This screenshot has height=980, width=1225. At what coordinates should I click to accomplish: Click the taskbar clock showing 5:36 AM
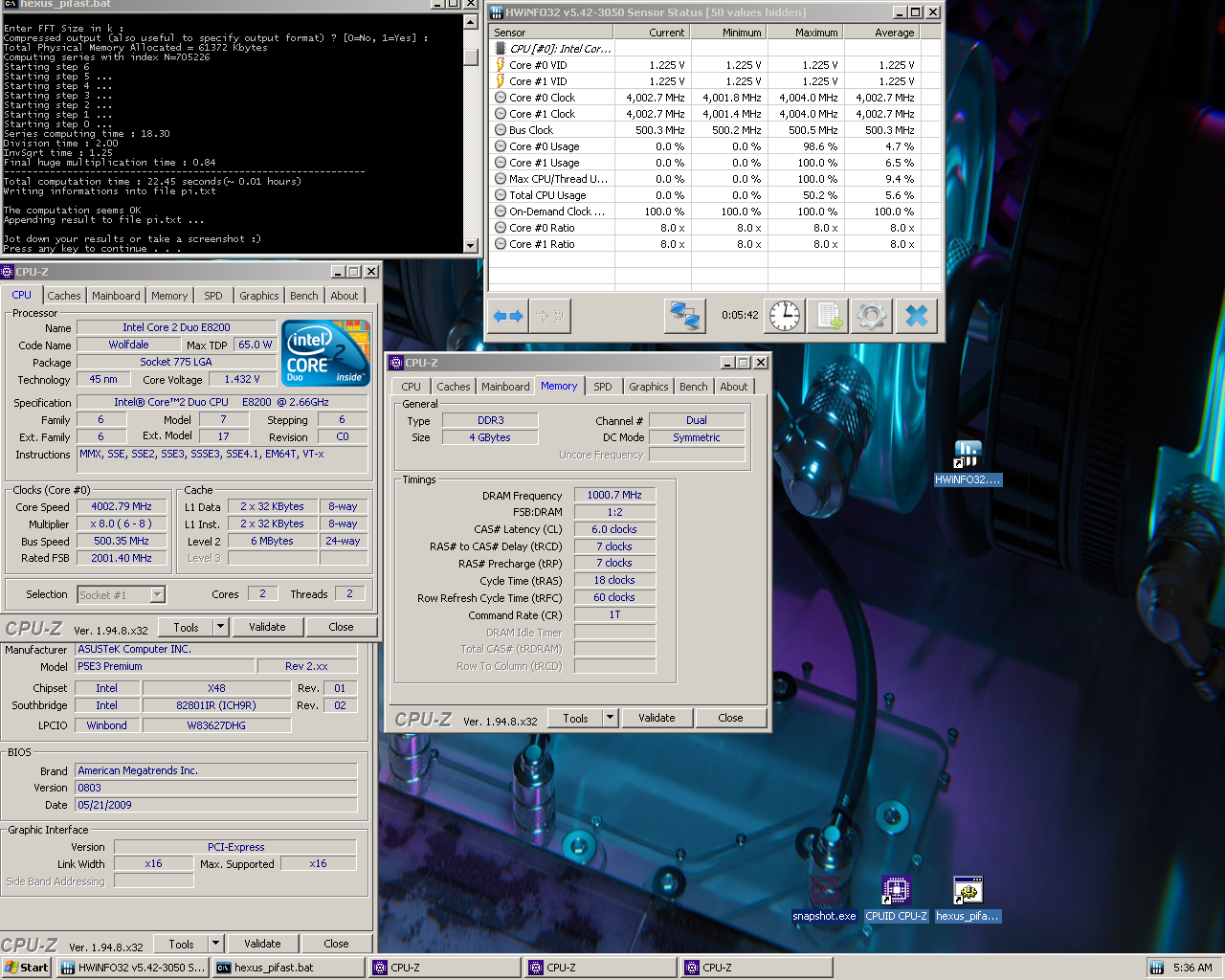(x=1192, y=968)
